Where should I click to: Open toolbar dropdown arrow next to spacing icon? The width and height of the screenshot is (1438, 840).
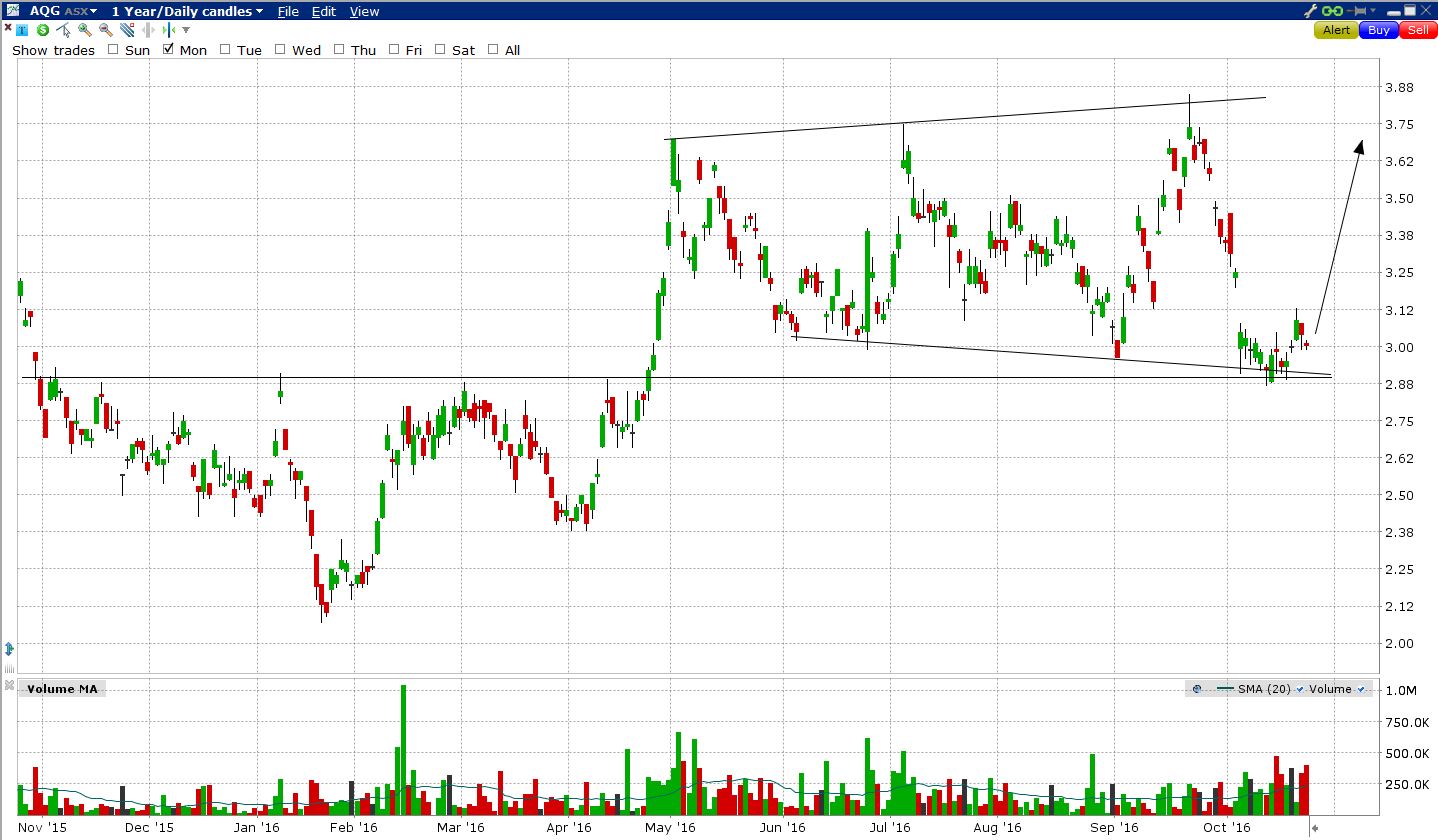(x=186, y=30)
